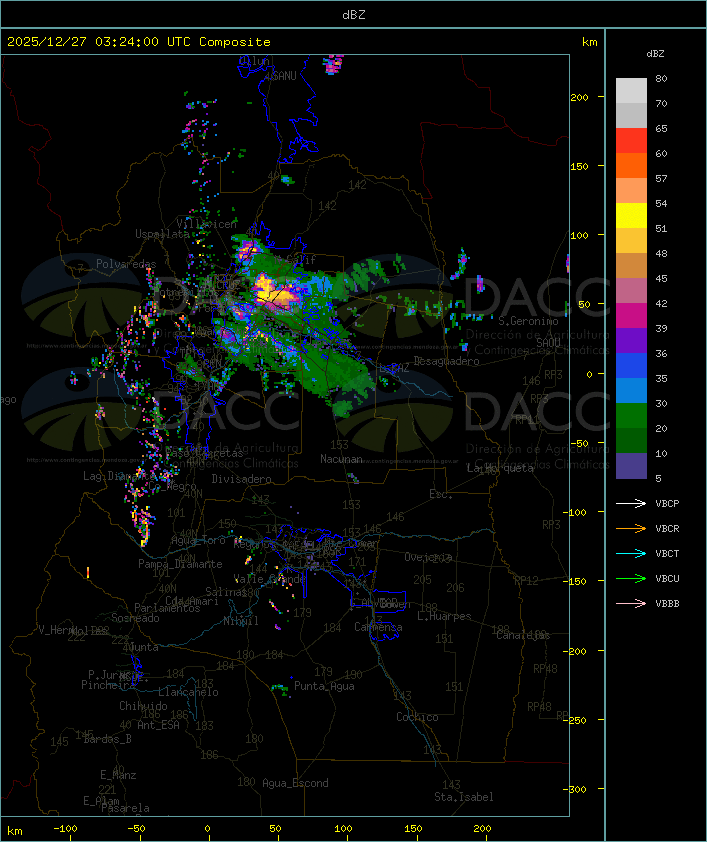Click the cyan VBCT arrow icon
The width and height of the screenshot is (707, 842).
pyautogui.click(x=631, y=553)
